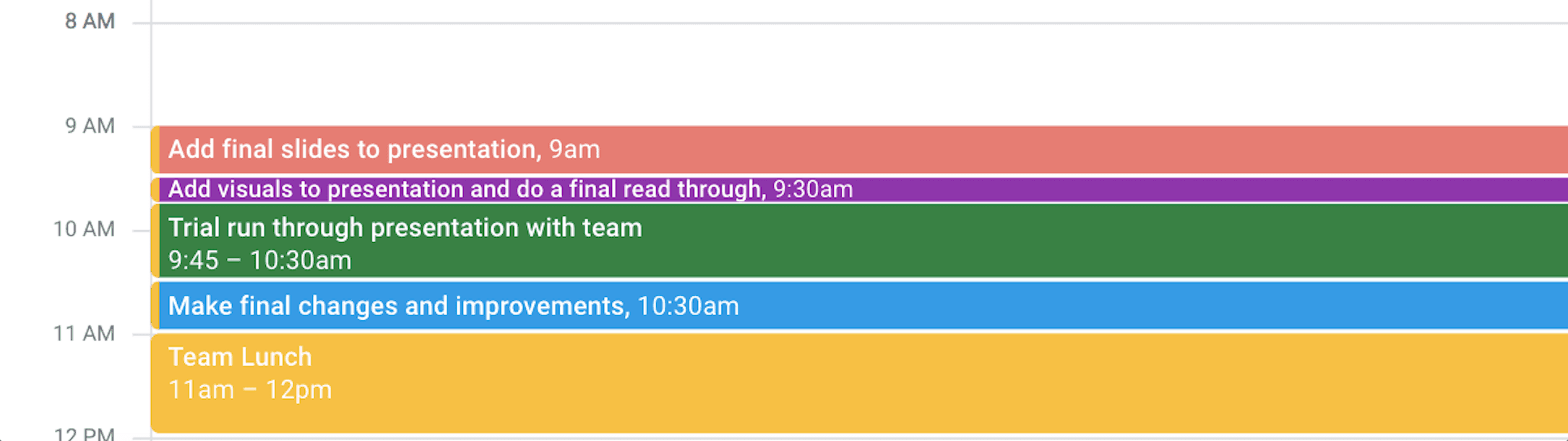The height and width of the screenshot is (441, 1568).
Task: Click the 11 AM time label
Action: point(84,333)
